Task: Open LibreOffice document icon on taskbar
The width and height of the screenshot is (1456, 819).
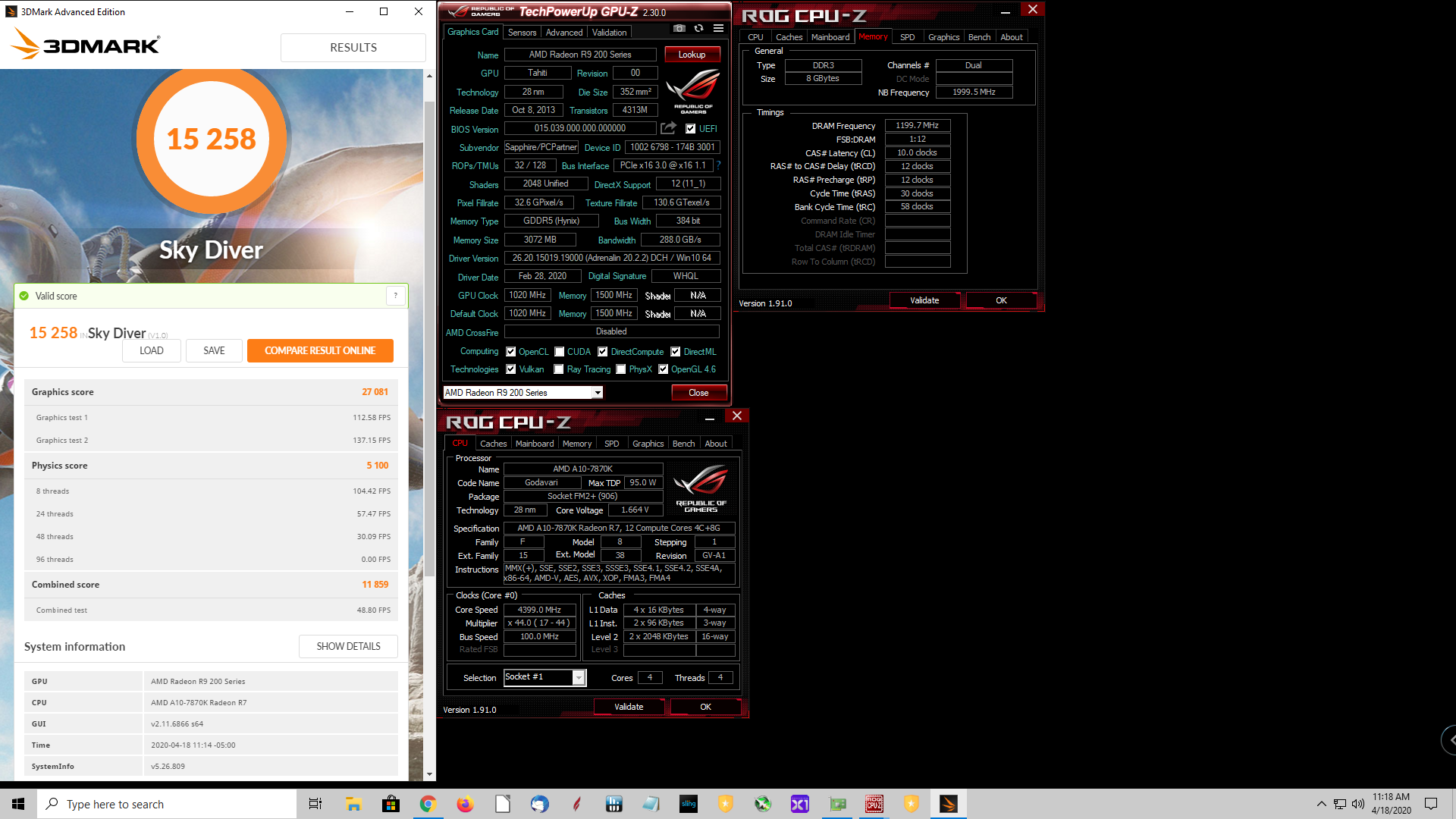Action: pos(502,804)
